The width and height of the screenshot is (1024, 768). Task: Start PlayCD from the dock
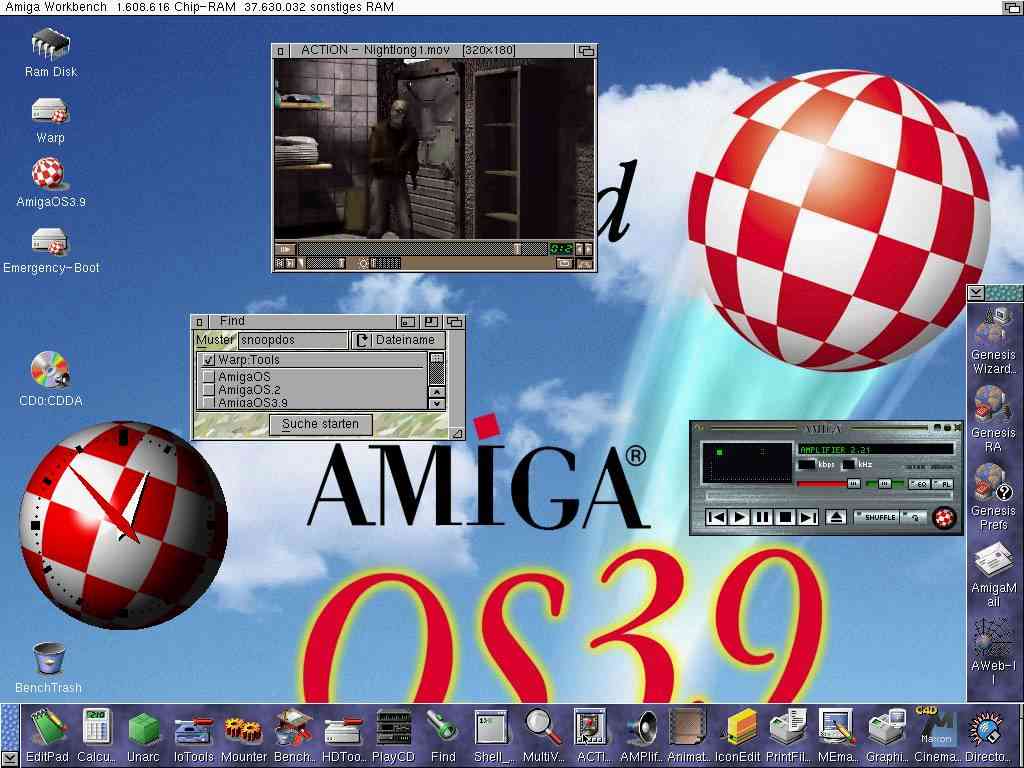click(393, 727)
